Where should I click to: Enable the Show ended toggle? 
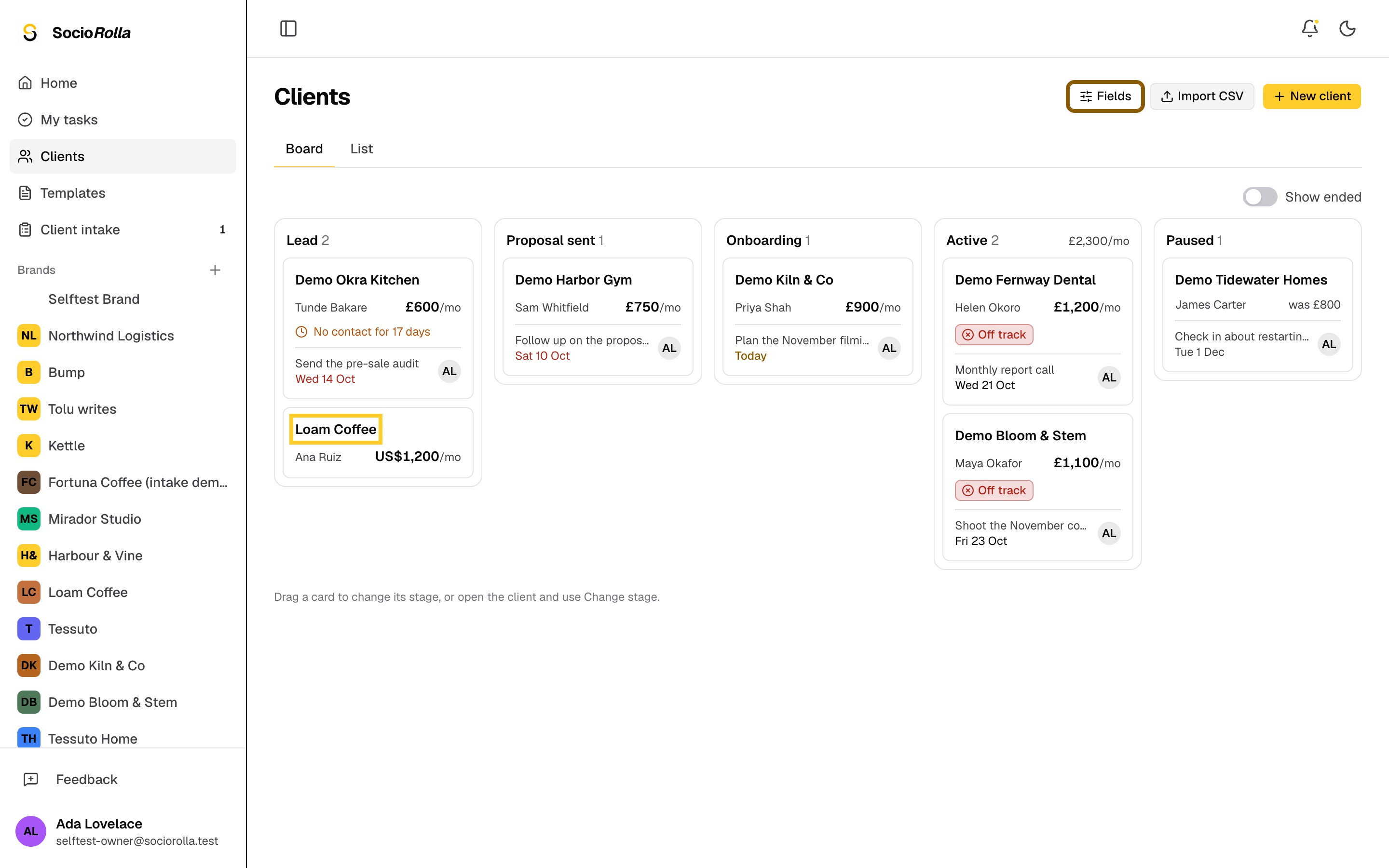1259,197
